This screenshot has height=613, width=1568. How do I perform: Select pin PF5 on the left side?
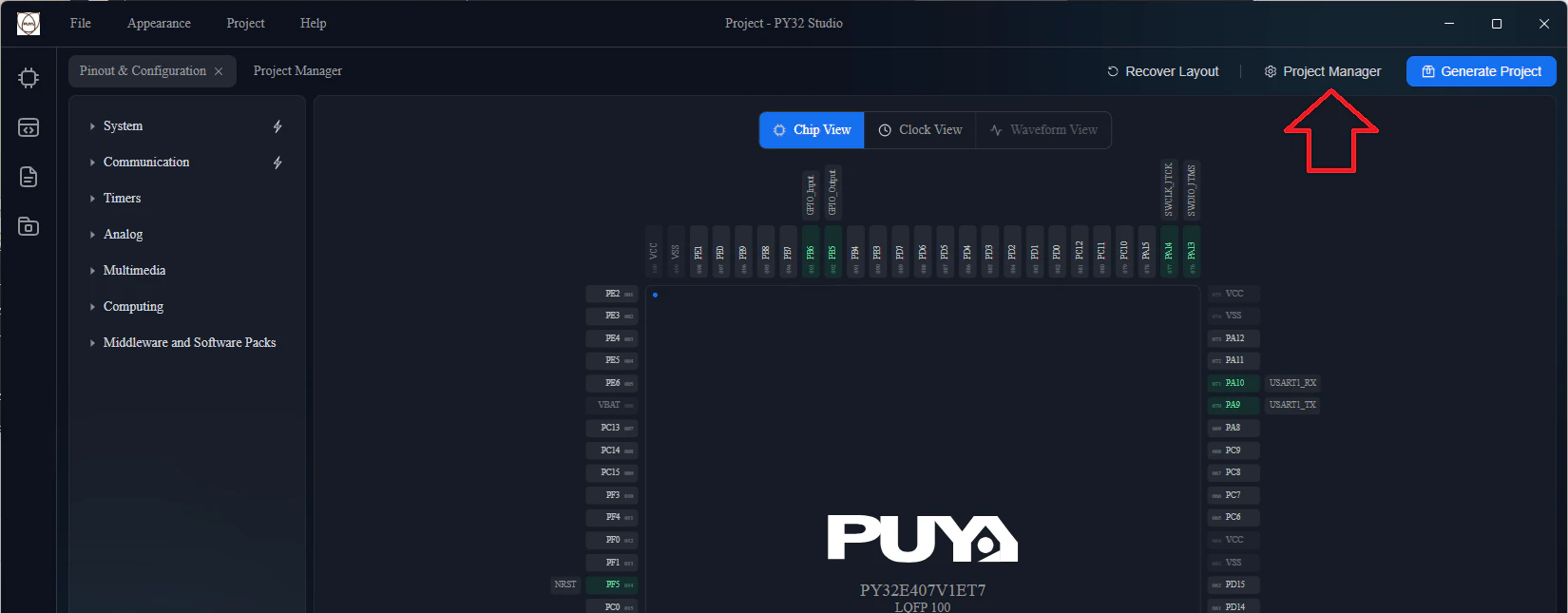[x=612, y=584]
